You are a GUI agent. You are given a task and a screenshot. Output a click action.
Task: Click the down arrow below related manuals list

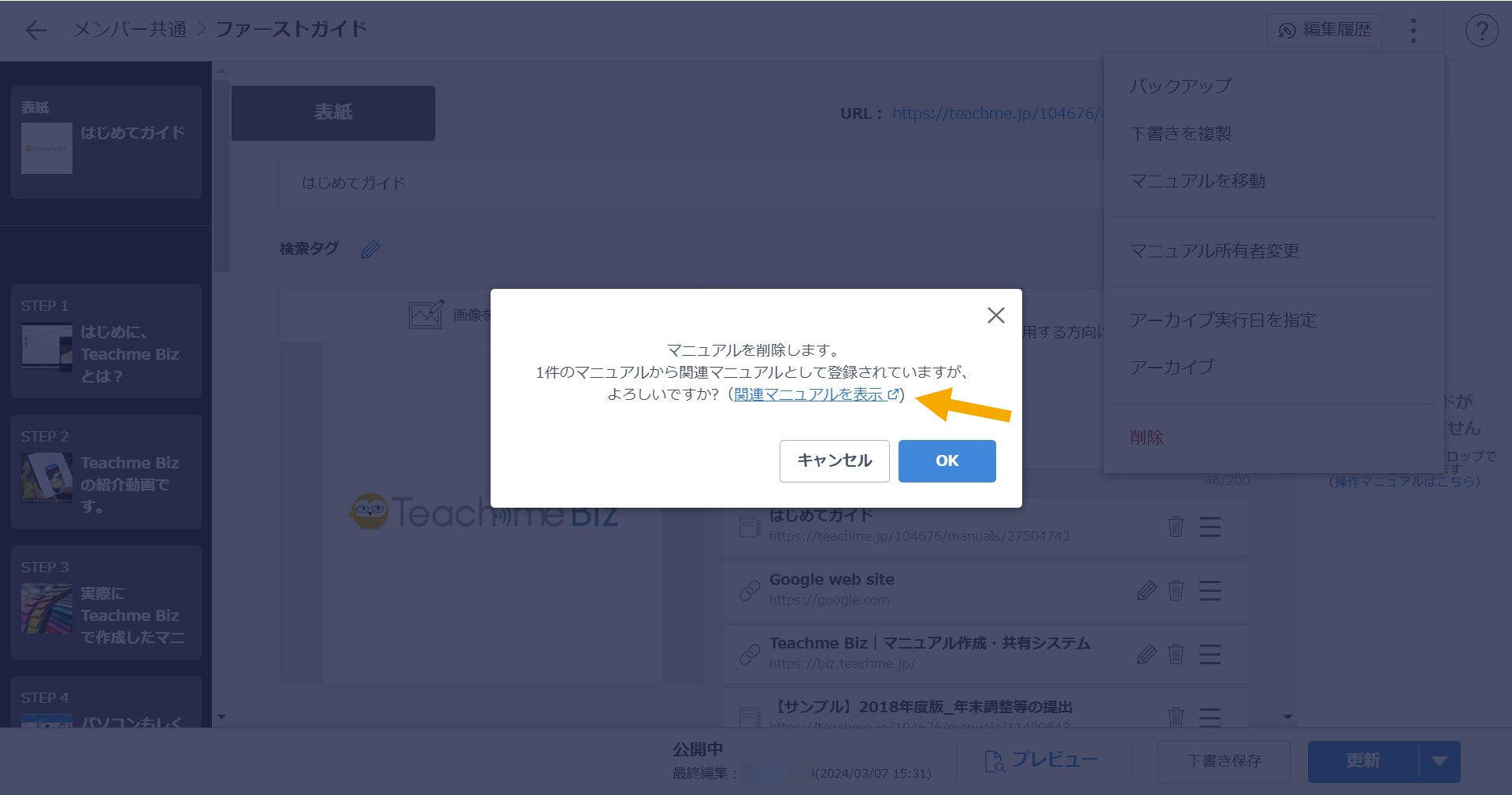click(1288, 717)
